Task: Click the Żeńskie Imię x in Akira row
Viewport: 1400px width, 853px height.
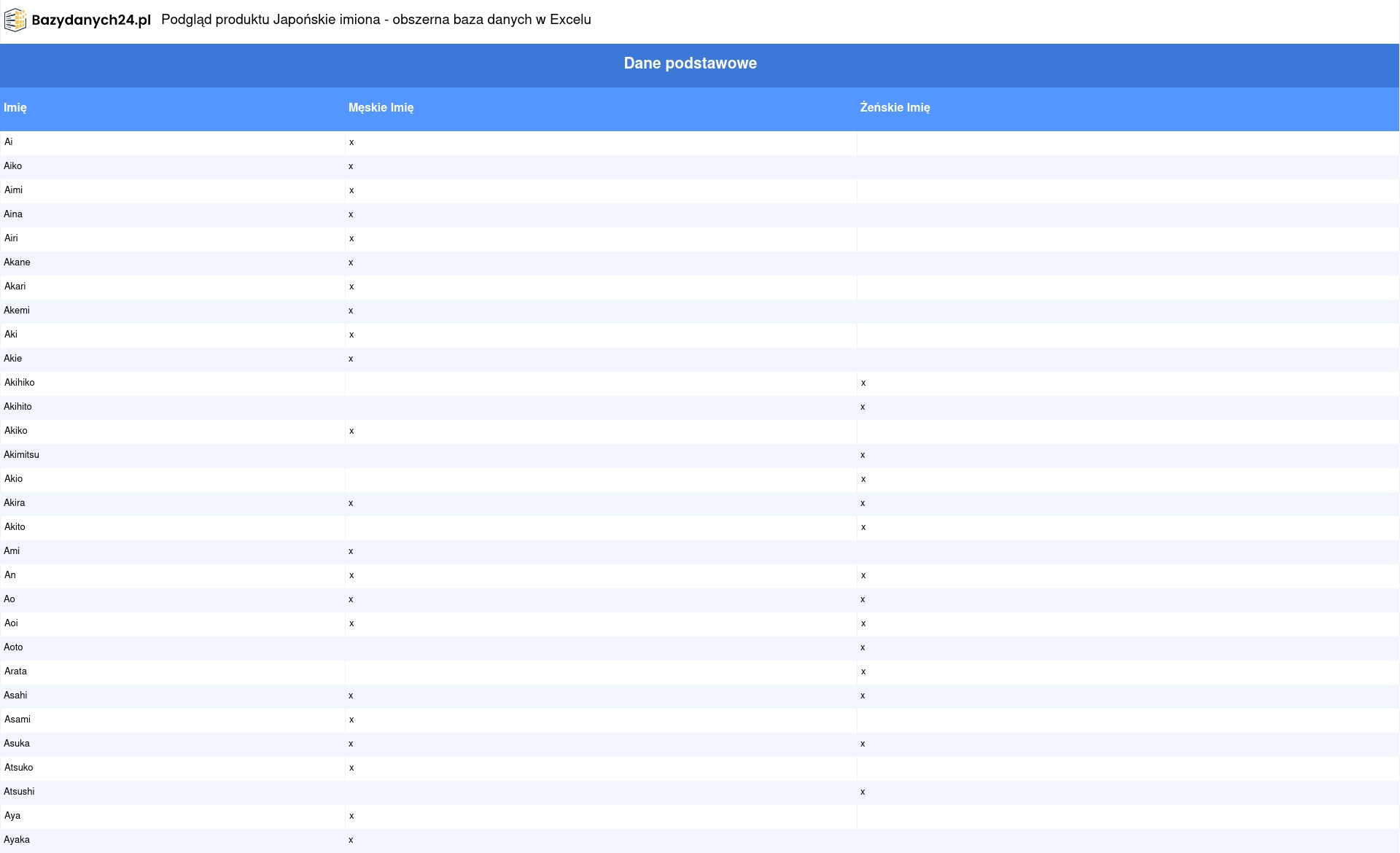Action: (x=863, y=503)
